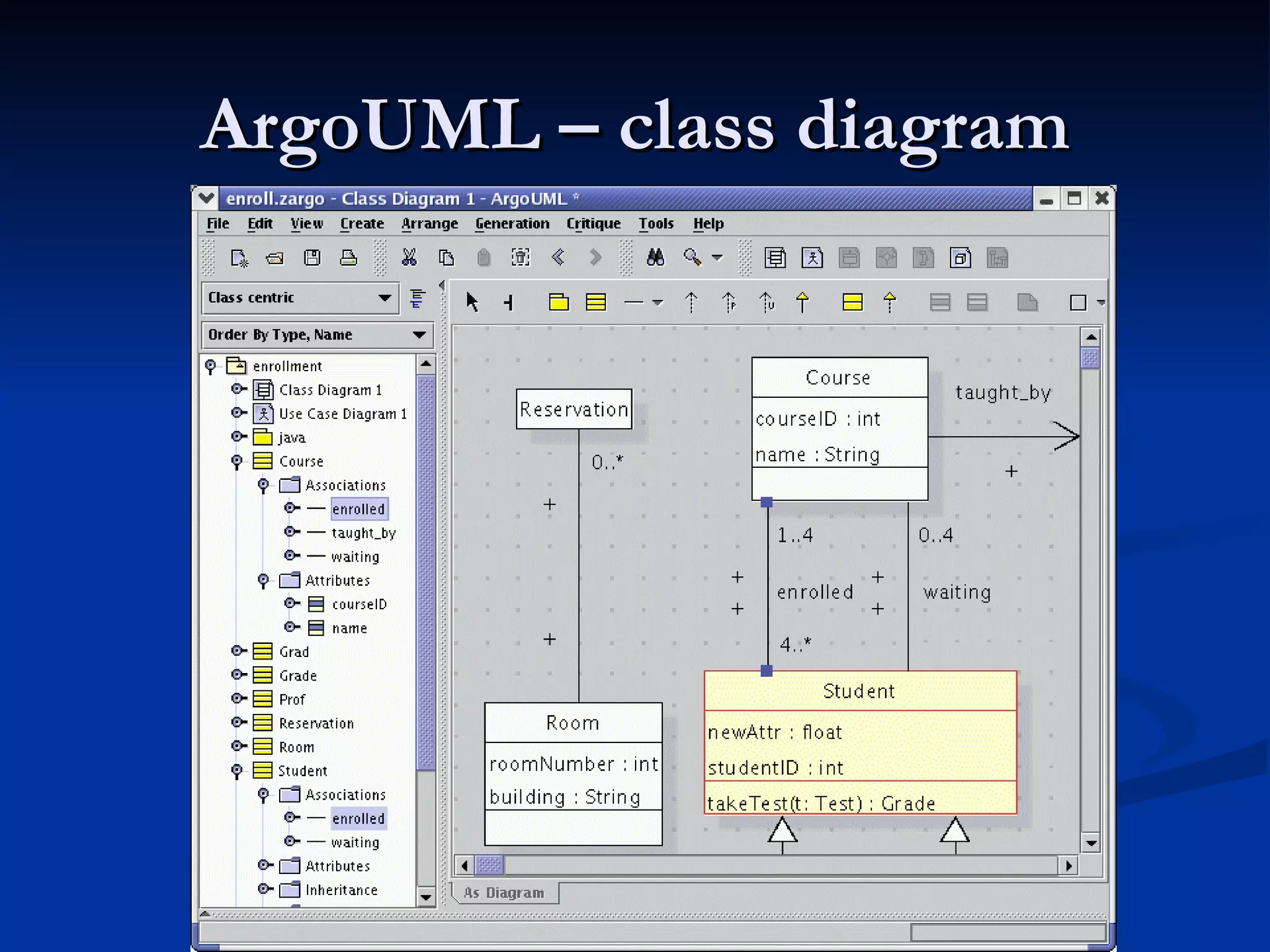Select the Reservation class in the tree
This screenshot has height=952, width=1270.
(316, 723)
